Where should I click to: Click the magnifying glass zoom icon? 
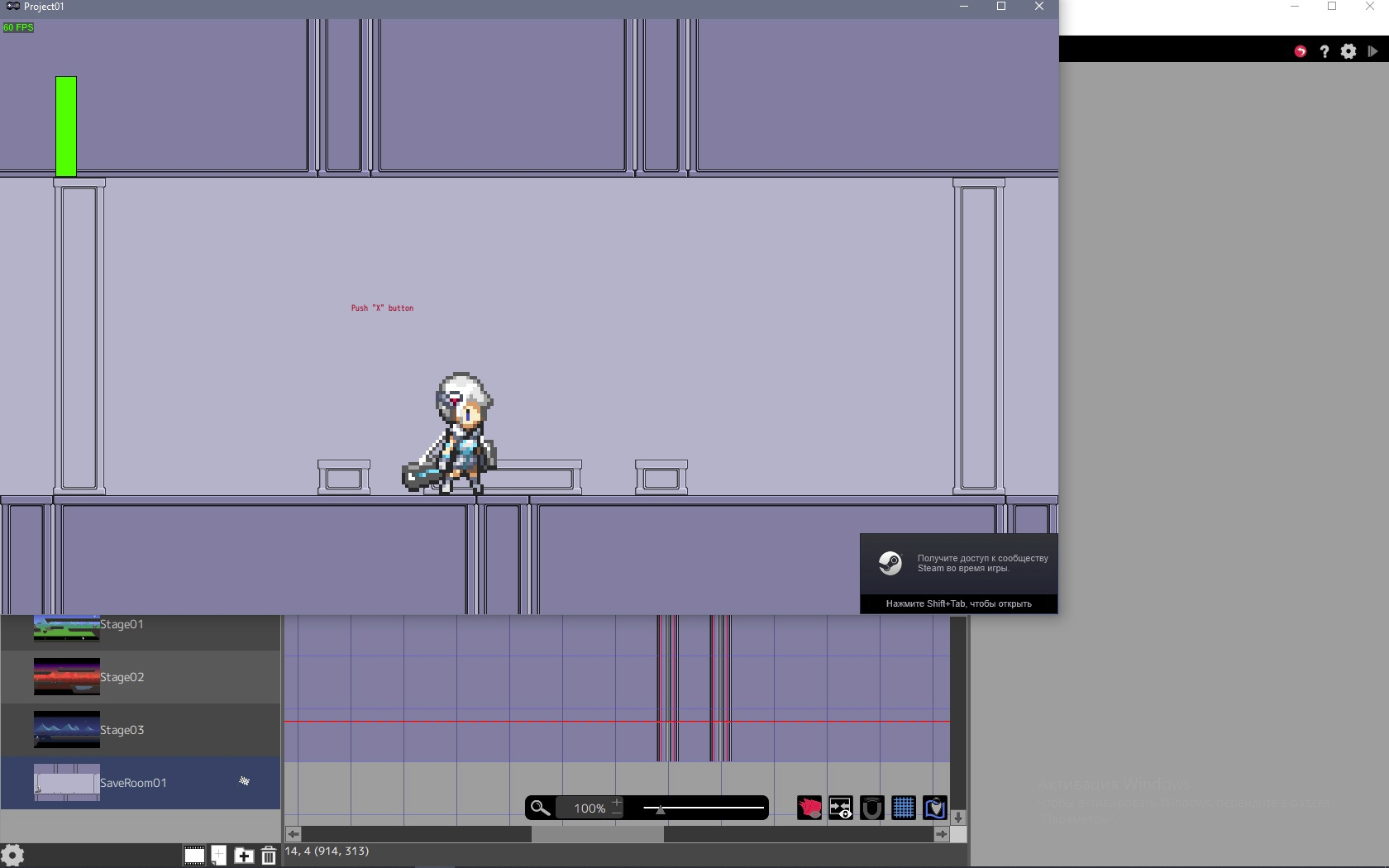point(540,808)
